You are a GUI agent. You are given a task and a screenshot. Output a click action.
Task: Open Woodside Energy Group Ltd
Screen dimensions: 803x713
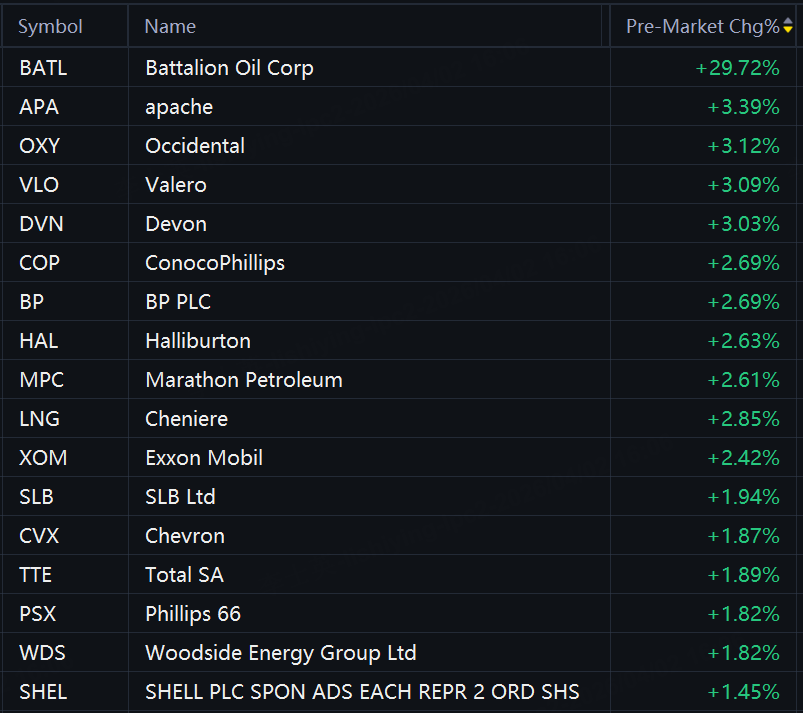pyautogui.click(x=281, y=653)
